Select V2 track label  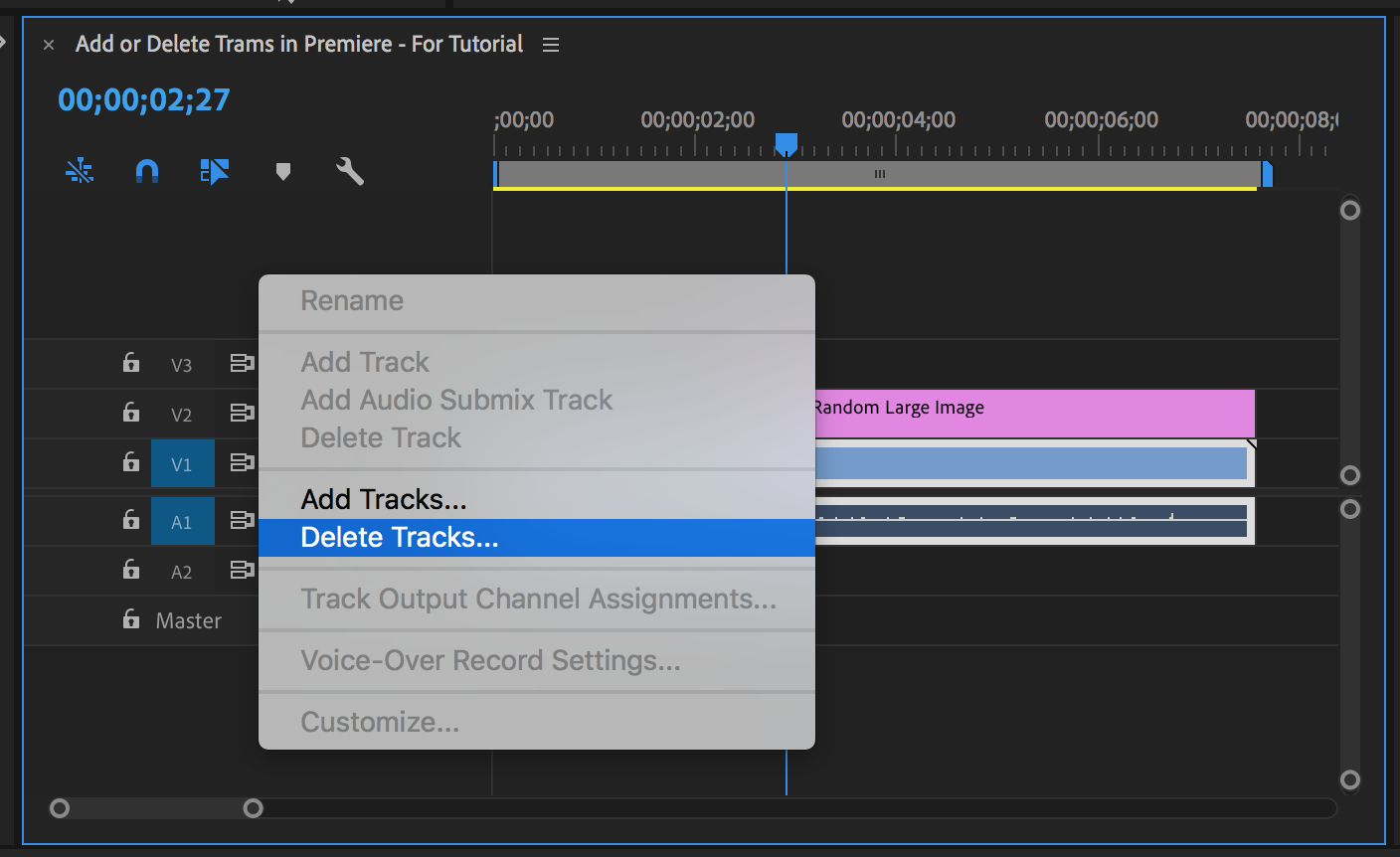pos(181,415)
